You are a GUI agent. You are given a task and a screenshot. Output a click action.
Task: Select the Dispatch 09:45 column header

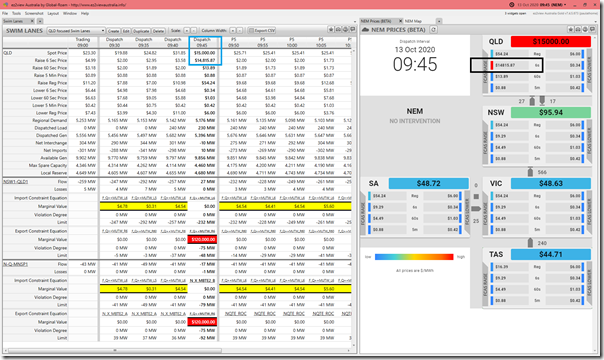coord(202,42)
